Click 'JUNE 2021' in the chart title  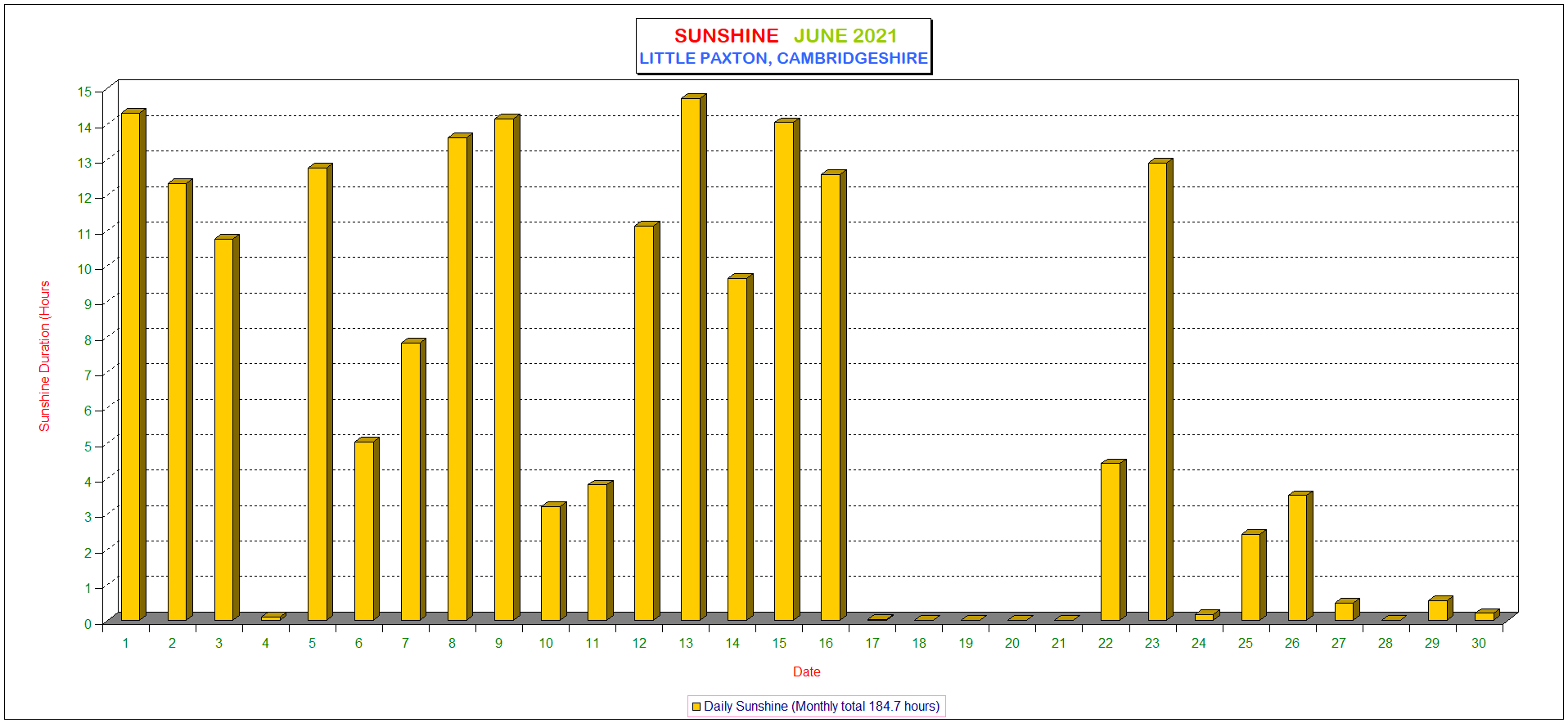point(845,36)
